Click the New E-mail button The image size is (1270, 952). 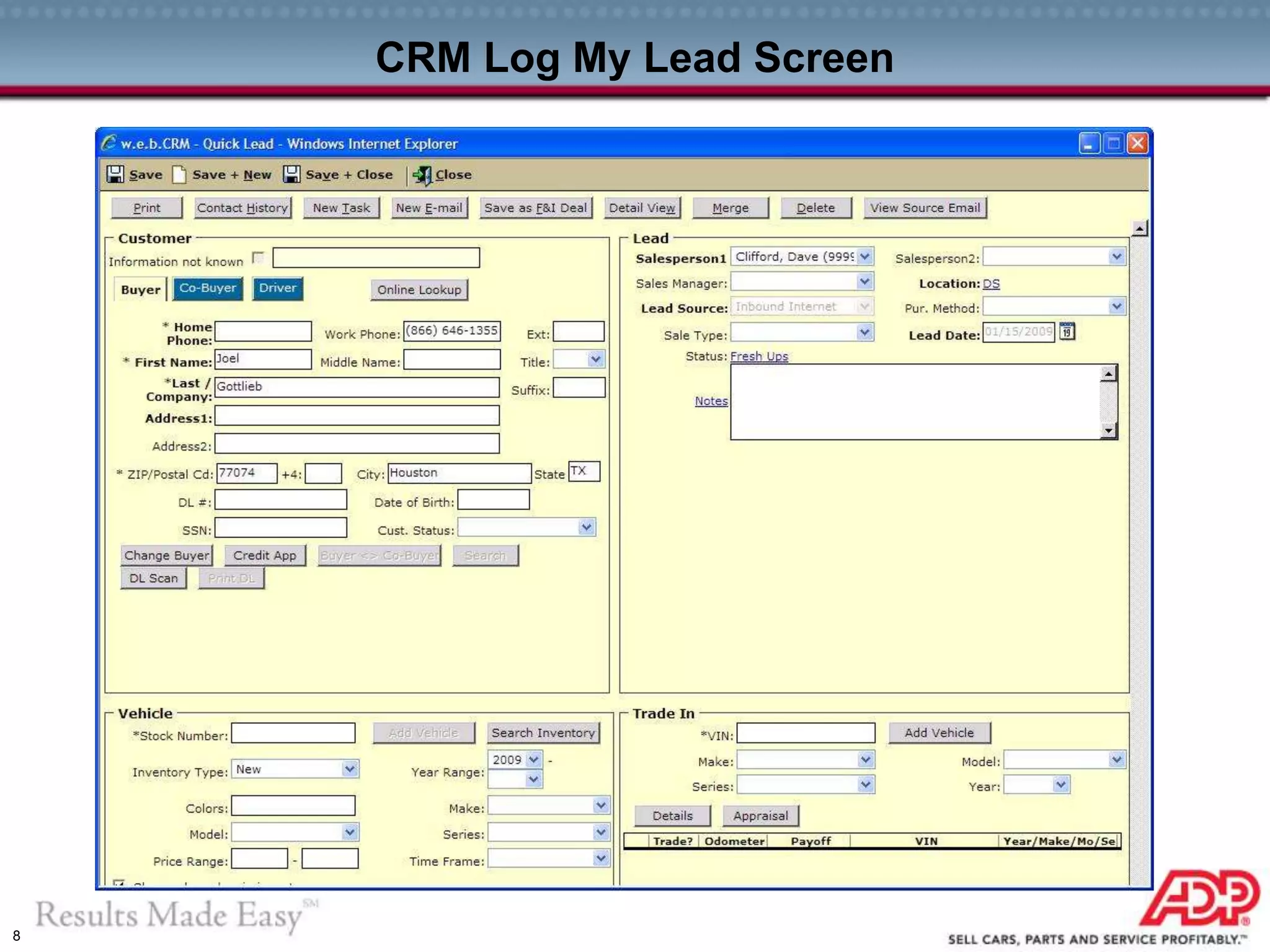coord(429,208)
